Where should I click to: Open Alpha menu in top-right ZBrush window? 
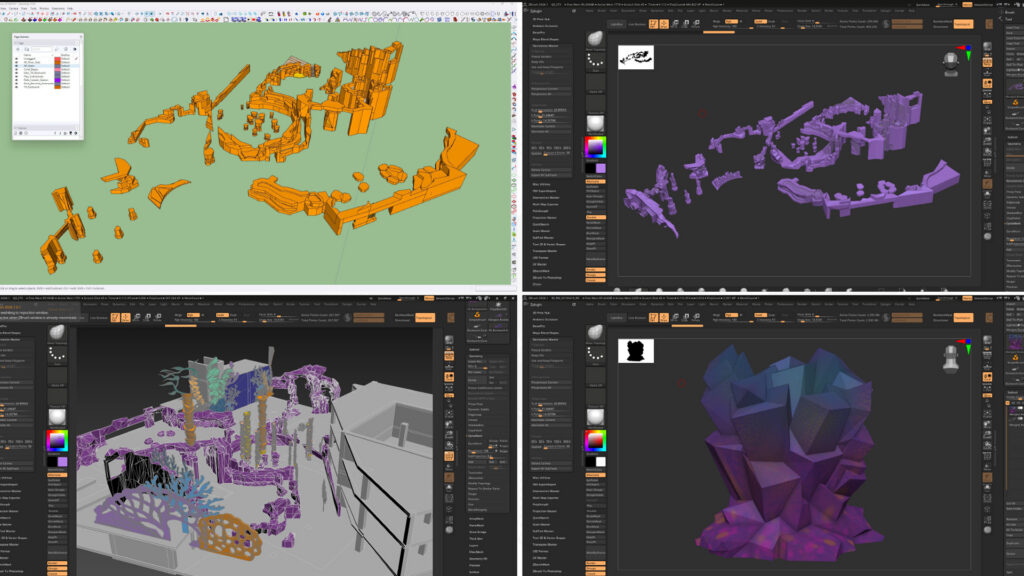coord(587,11)
